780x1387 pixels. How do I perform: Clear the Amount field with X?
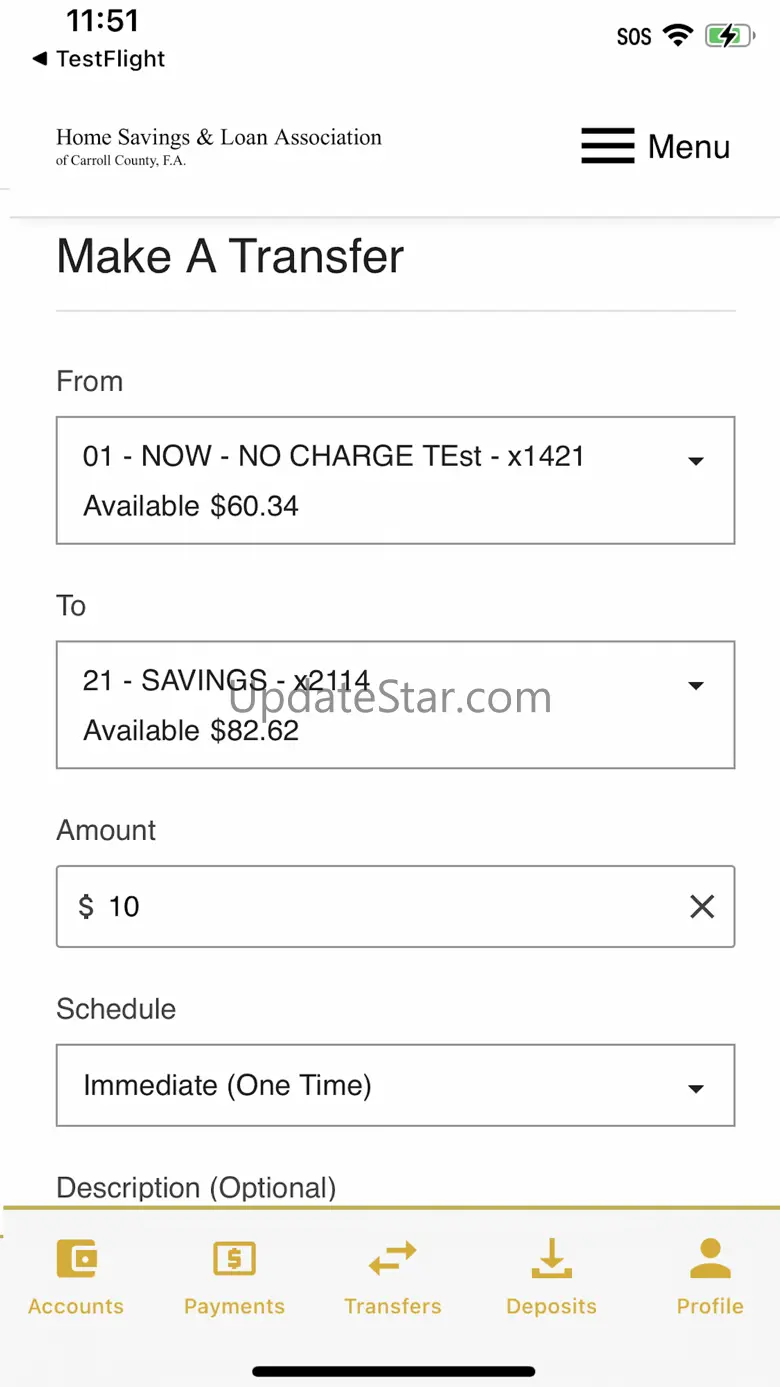pos(702,906)
